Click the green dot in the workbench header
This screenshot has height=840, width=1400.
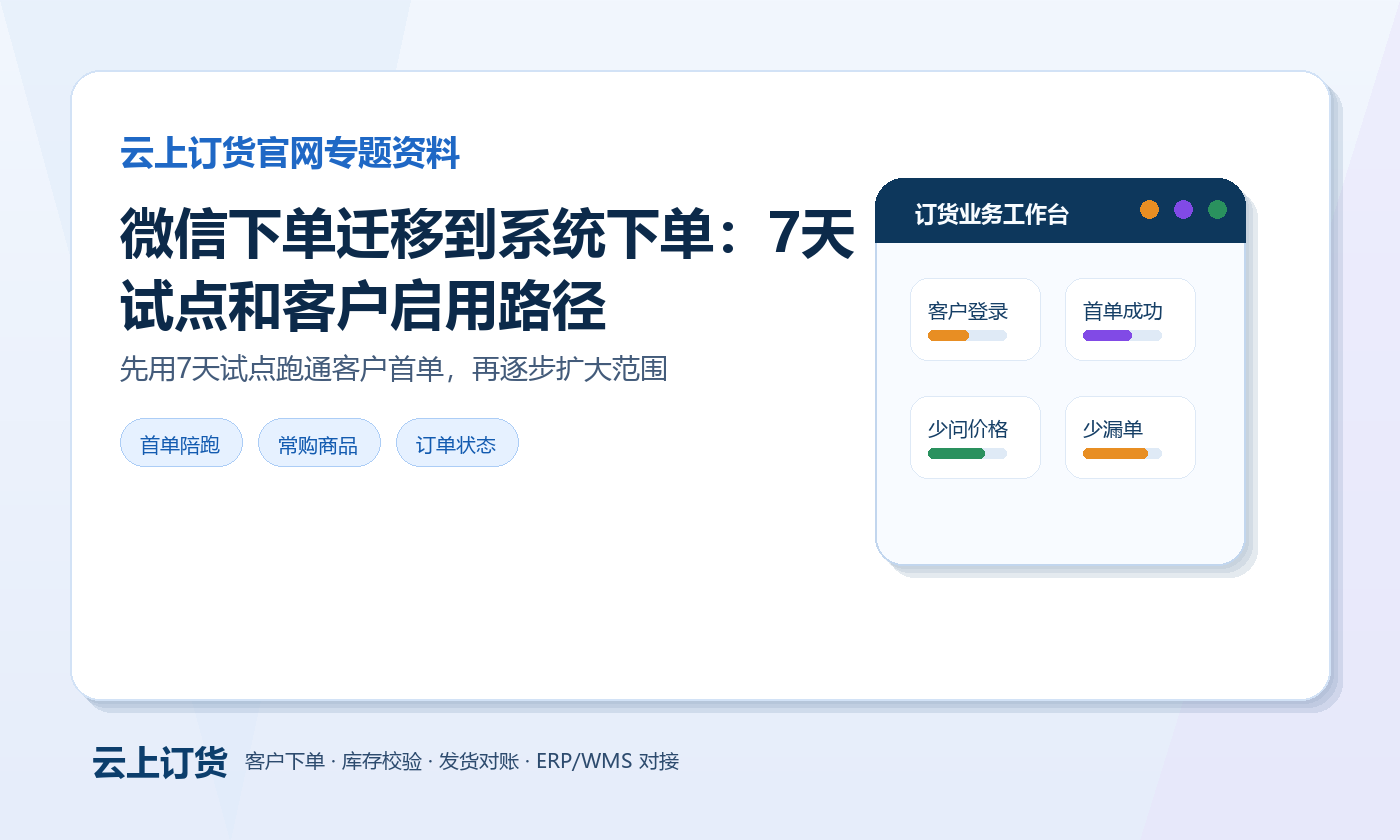pos(1217,209)
